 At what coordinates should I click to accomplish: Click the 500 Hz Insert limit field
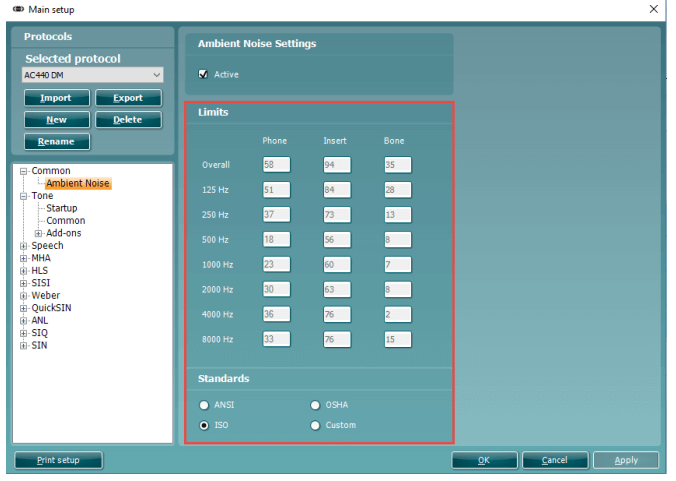[x=337, y=240]
